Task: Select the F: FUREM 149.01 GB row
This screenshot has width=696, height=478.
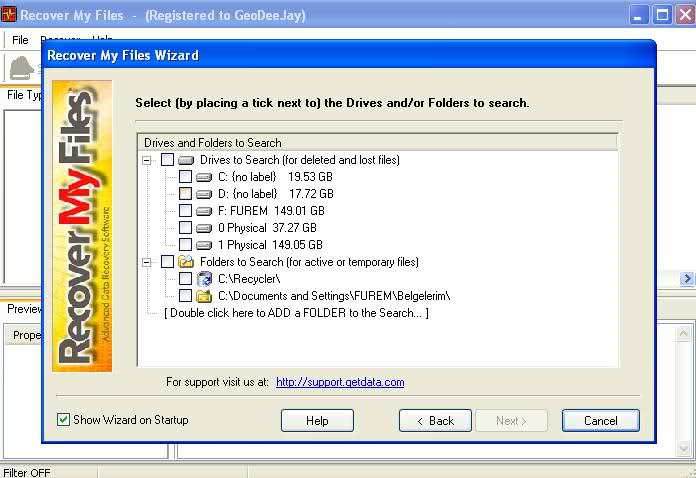Action: [x=271, y=210]
